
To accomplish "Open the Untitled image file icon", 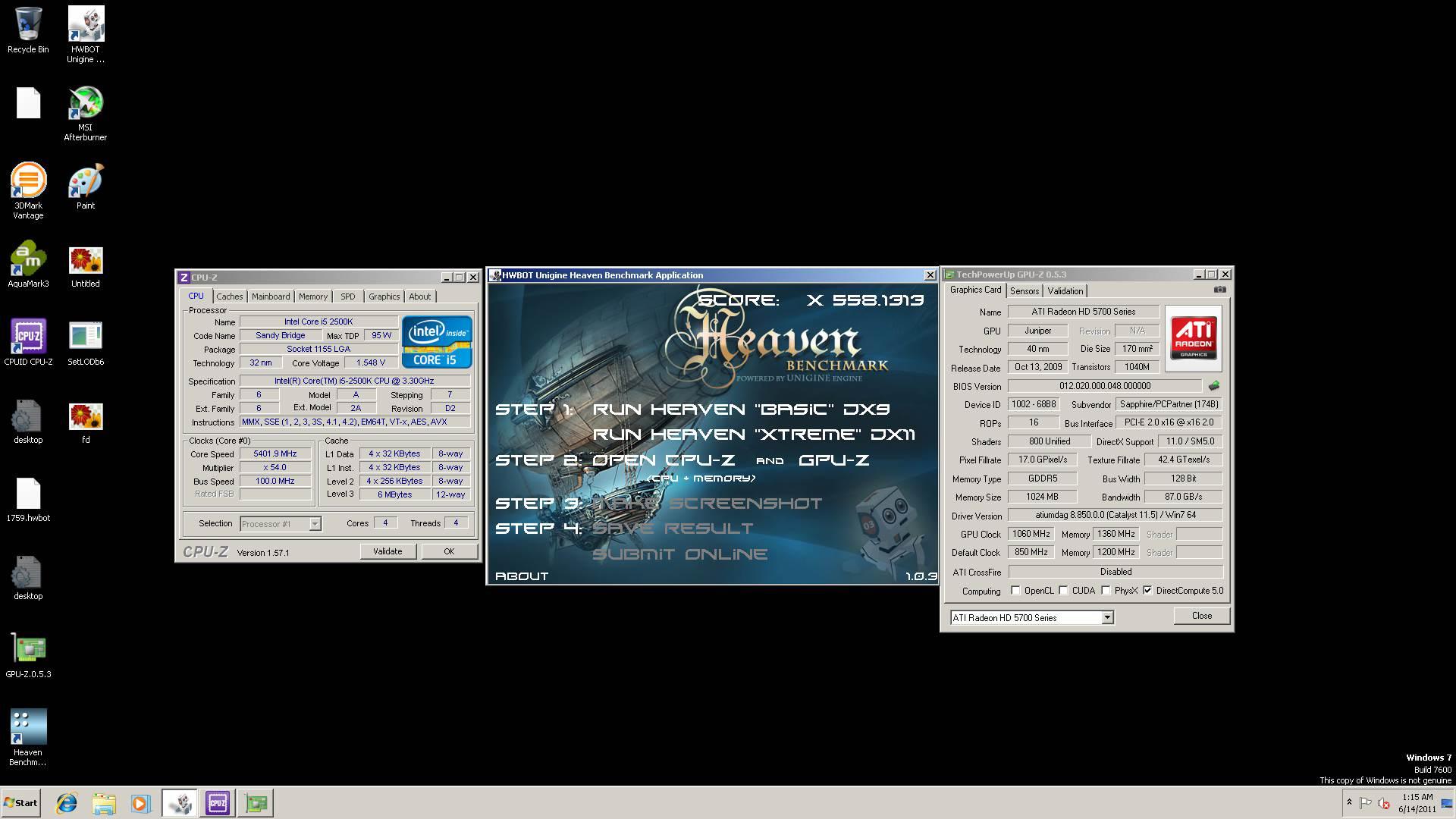I will [x=86, y=267].
